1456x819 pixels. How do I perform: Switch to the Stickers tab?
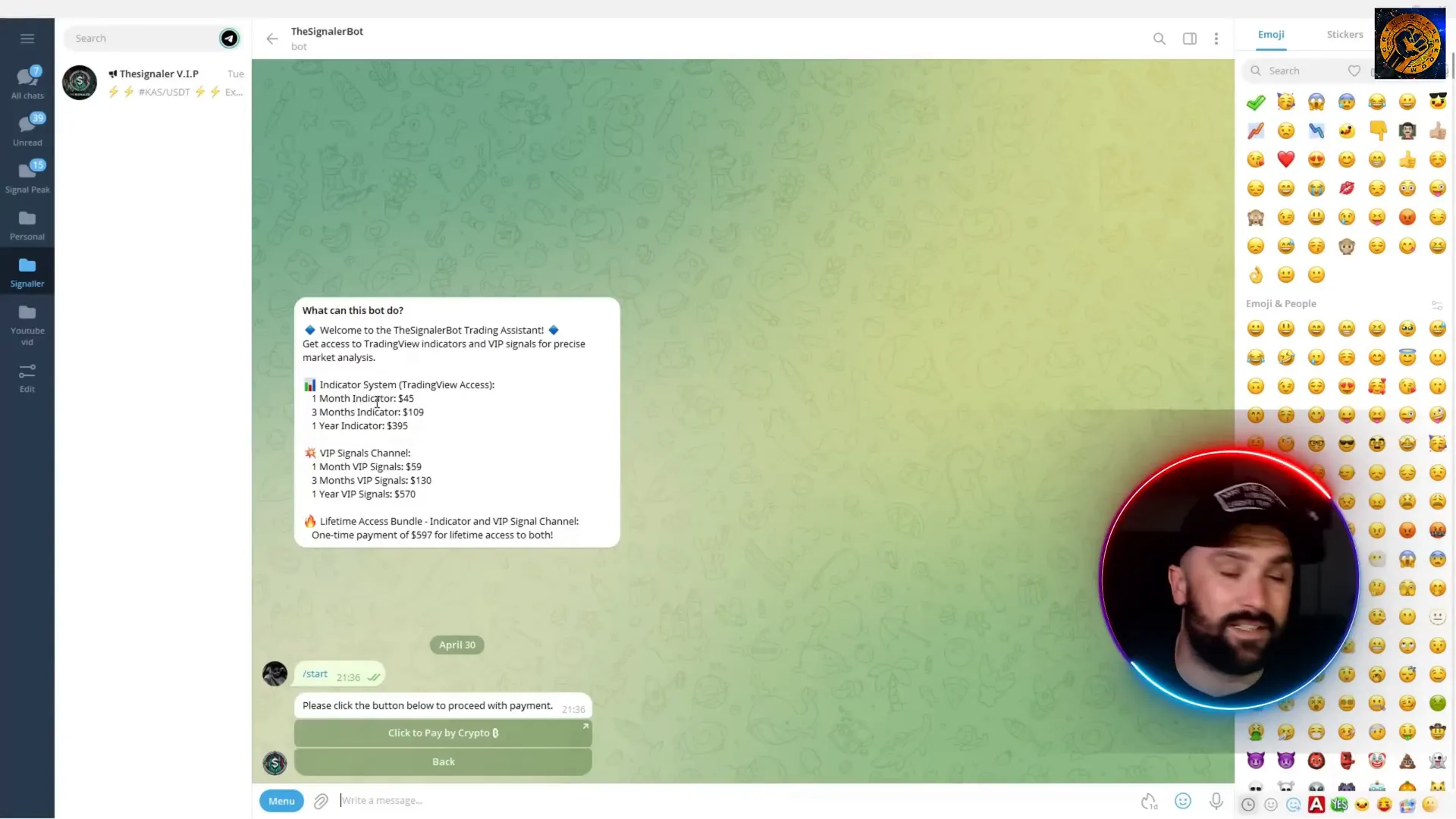[1345, 35]
